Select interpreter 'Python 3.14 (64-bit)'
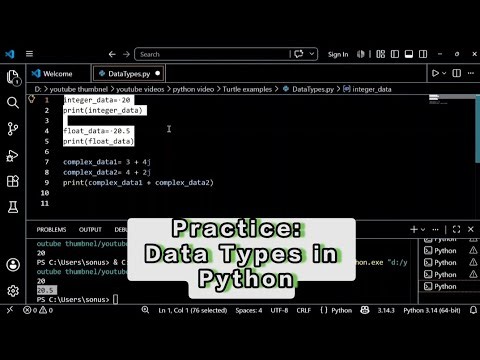Screen dimensions: 480x360 pos(432,310)
